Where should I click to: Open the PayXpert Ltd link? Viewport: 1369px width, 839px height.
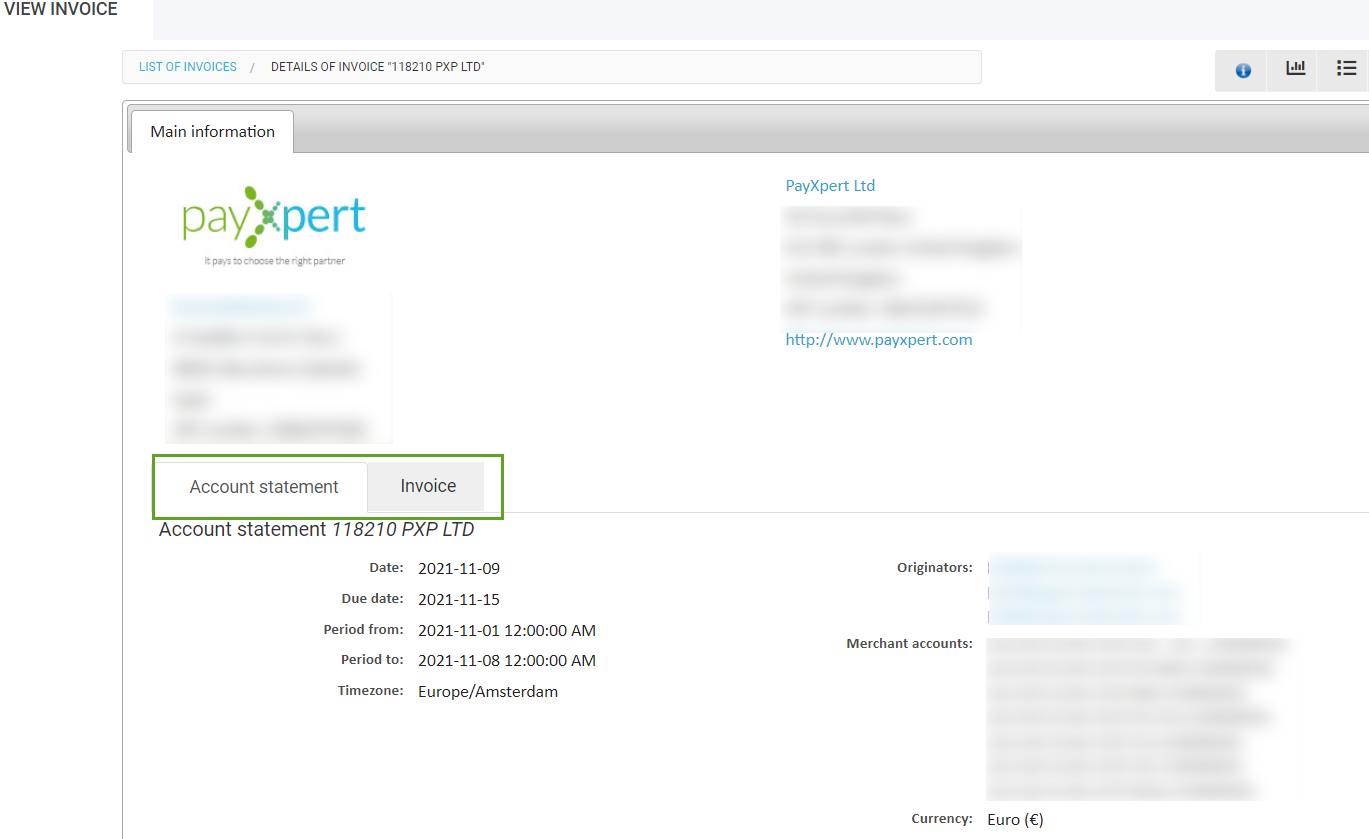pos(830,185)
